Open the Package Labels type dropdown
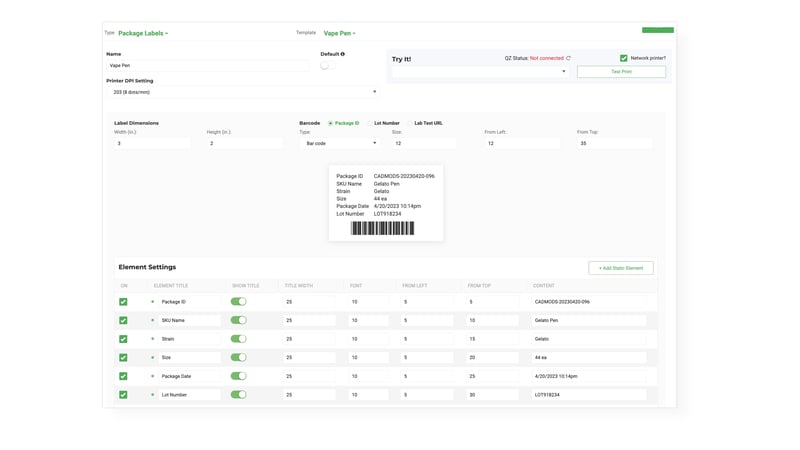The height and width of the screenshot is (450, 800). [143, 33]
